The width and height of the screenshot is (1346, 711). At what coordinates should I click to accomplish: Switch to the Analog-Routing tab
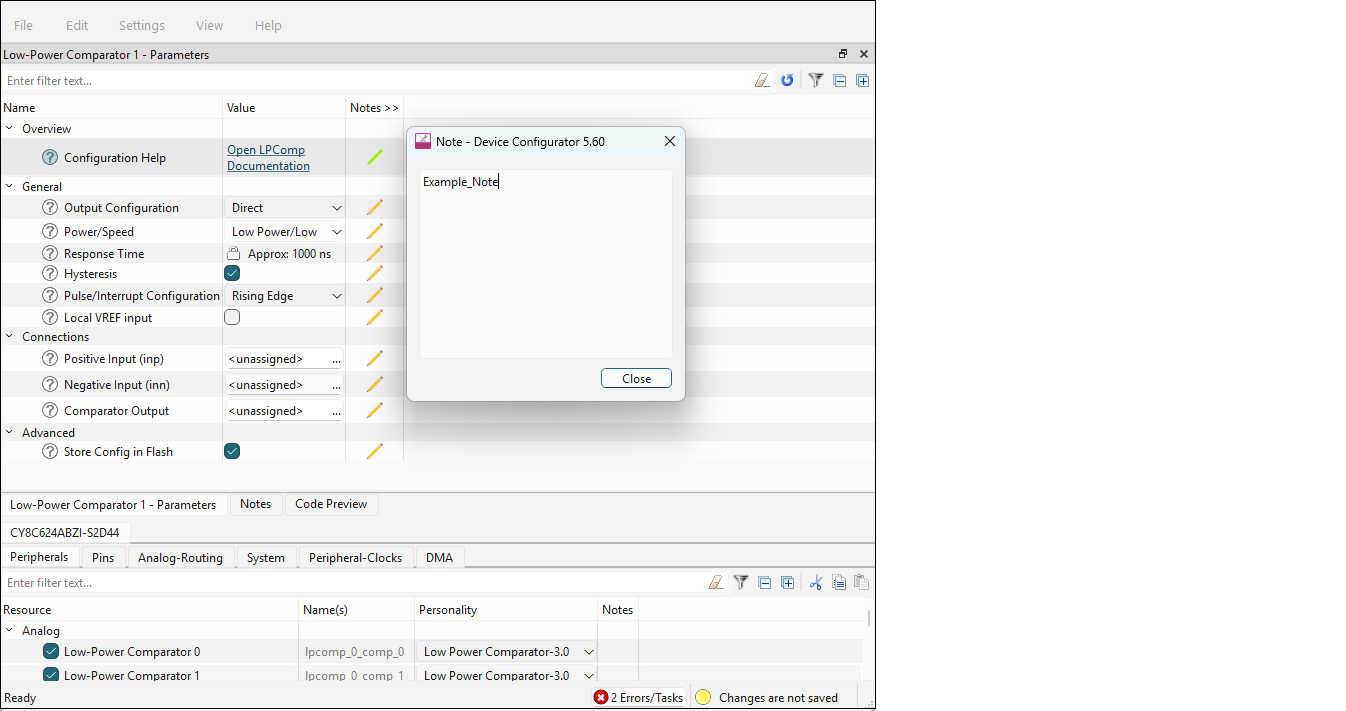(180, 558)
